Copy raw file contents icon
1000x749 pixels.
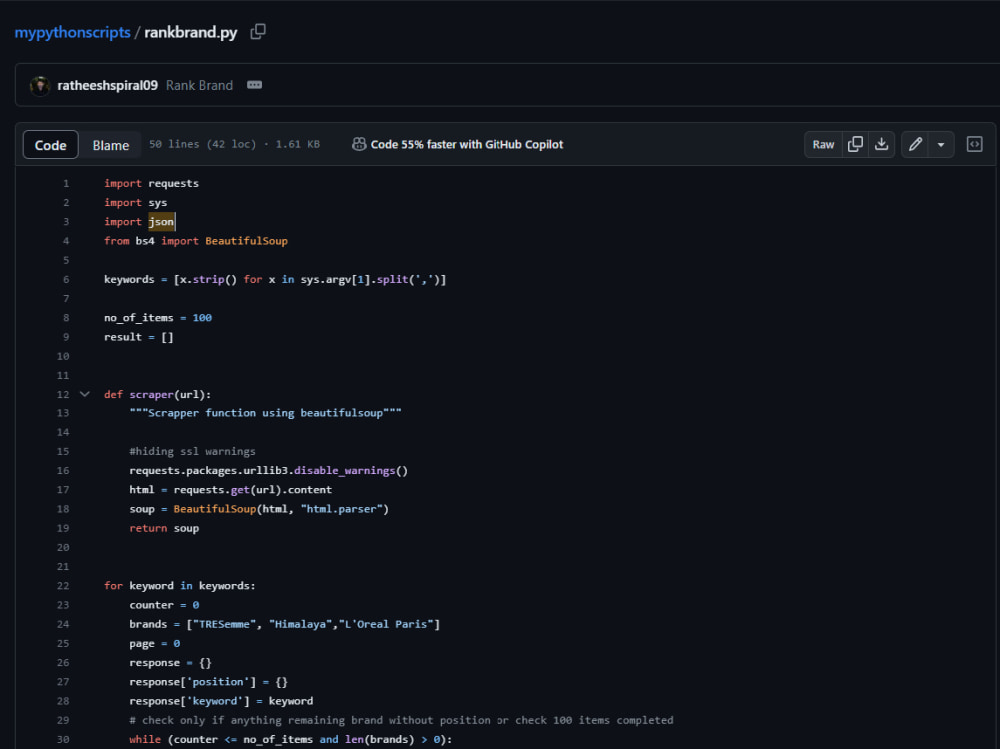point(855,144)
